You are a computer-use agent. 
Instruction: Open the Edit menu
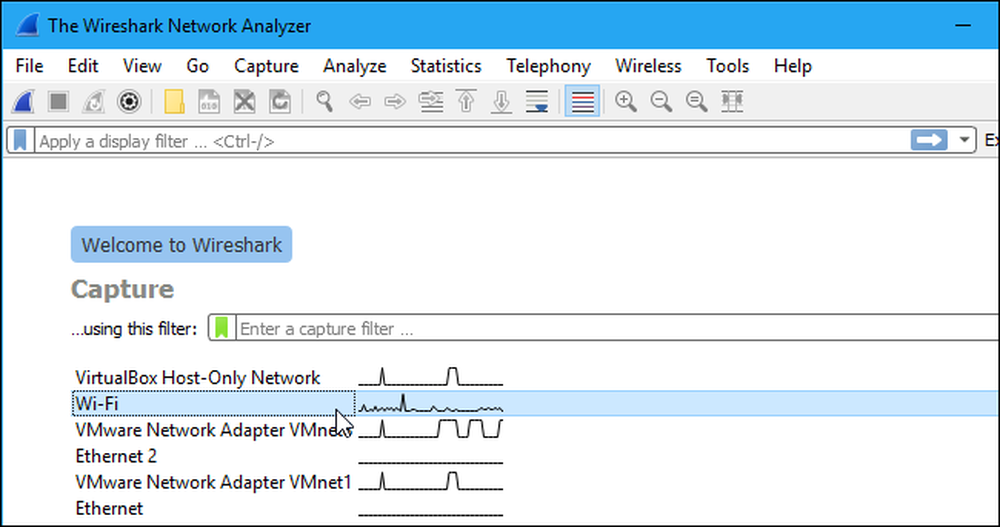click(x=83, y=66)
